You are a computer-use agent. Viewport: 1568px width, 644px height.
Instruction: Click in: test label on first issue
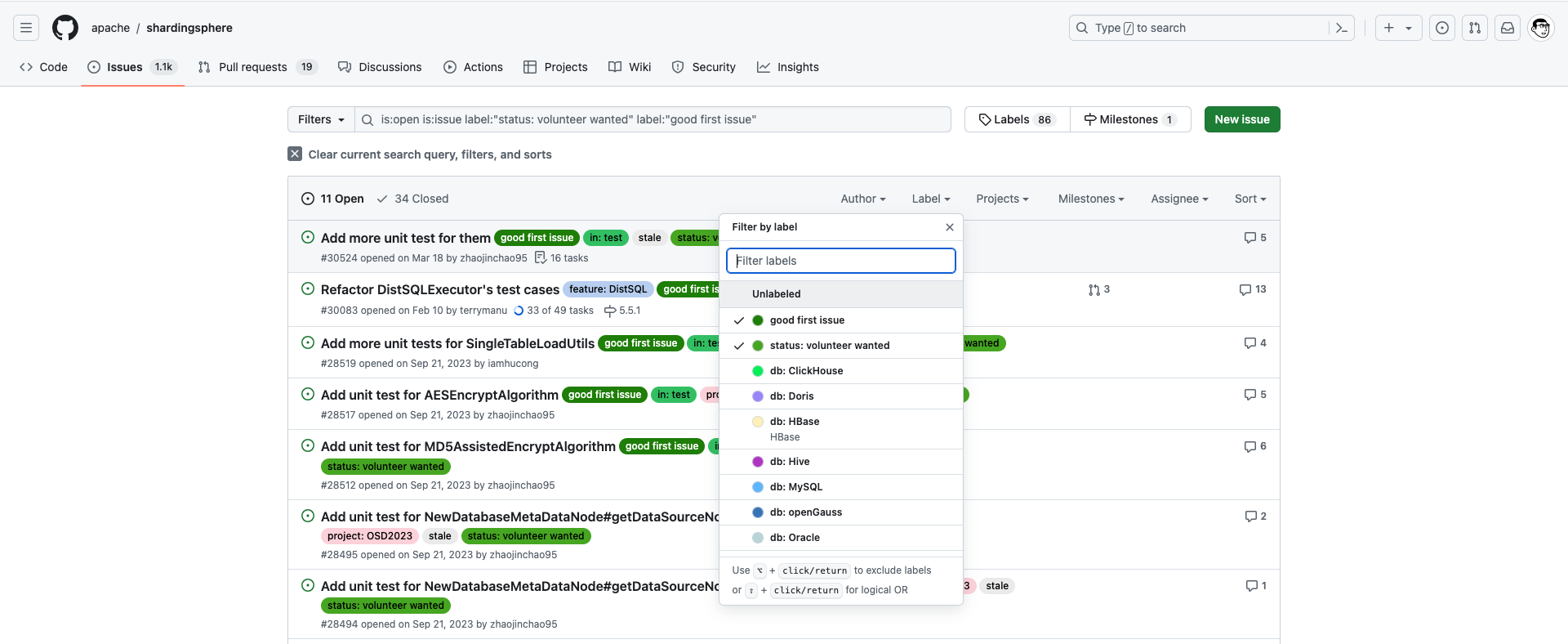606,238
